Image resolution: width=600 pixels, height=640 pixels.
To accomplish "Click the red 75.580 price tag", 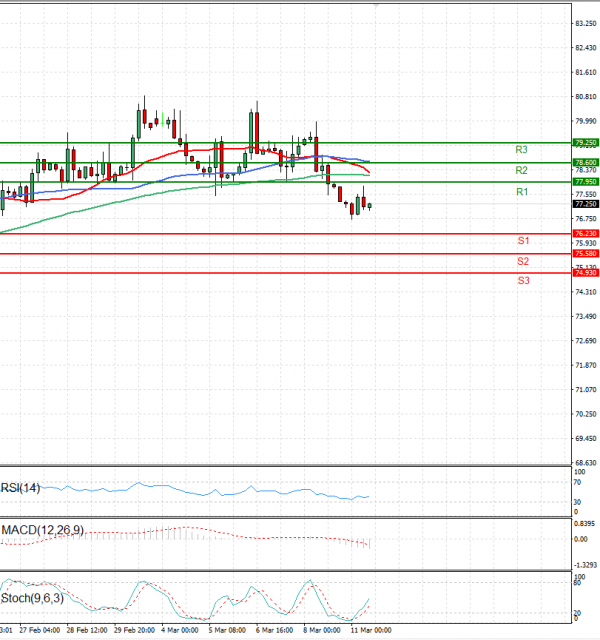I will pyautogui.click(x=585, y=253).
